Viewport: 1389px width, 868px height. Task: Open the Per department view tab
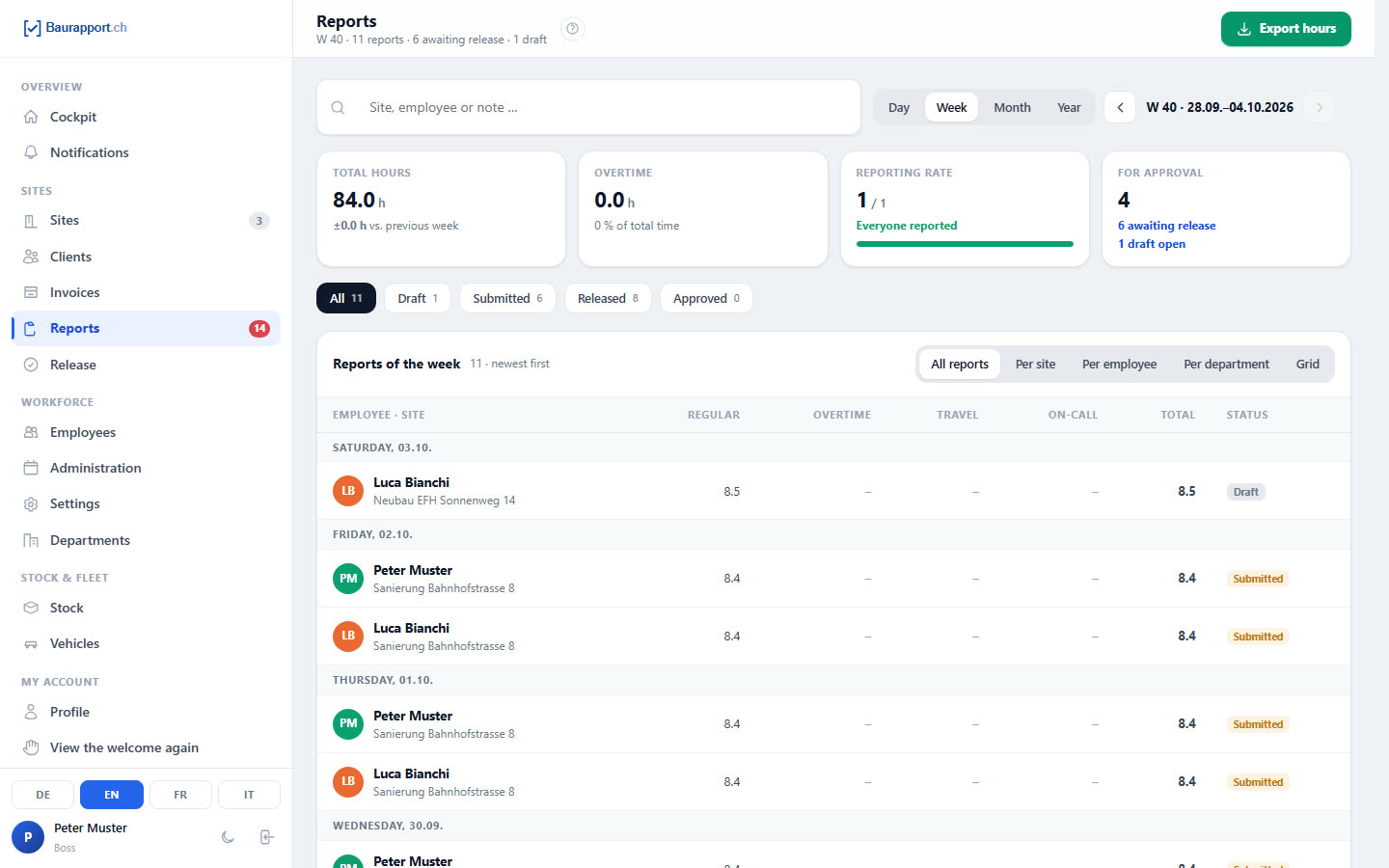pyautogui.click(x=1226, y=364)
